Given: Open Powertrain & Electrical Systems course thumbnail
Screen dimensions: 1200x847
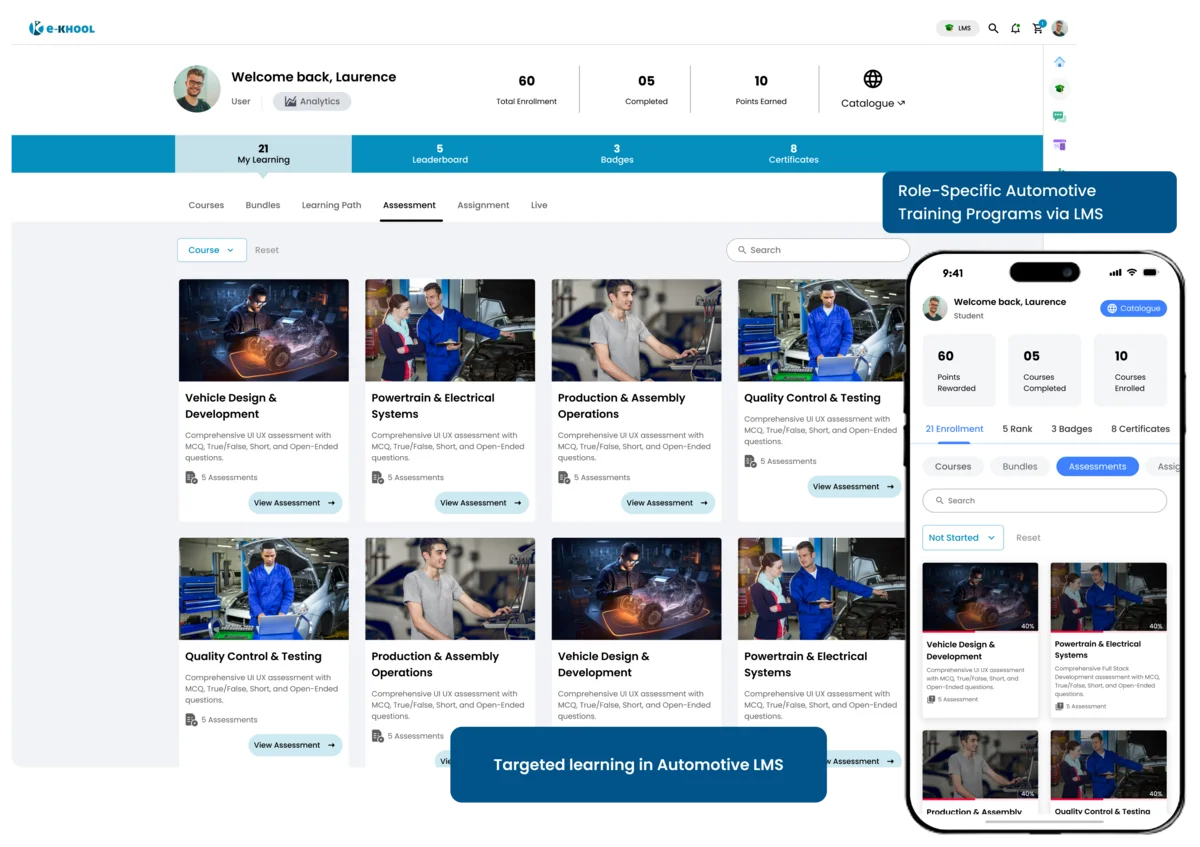Looking at the screenshot, I should (x=450, y=330).
